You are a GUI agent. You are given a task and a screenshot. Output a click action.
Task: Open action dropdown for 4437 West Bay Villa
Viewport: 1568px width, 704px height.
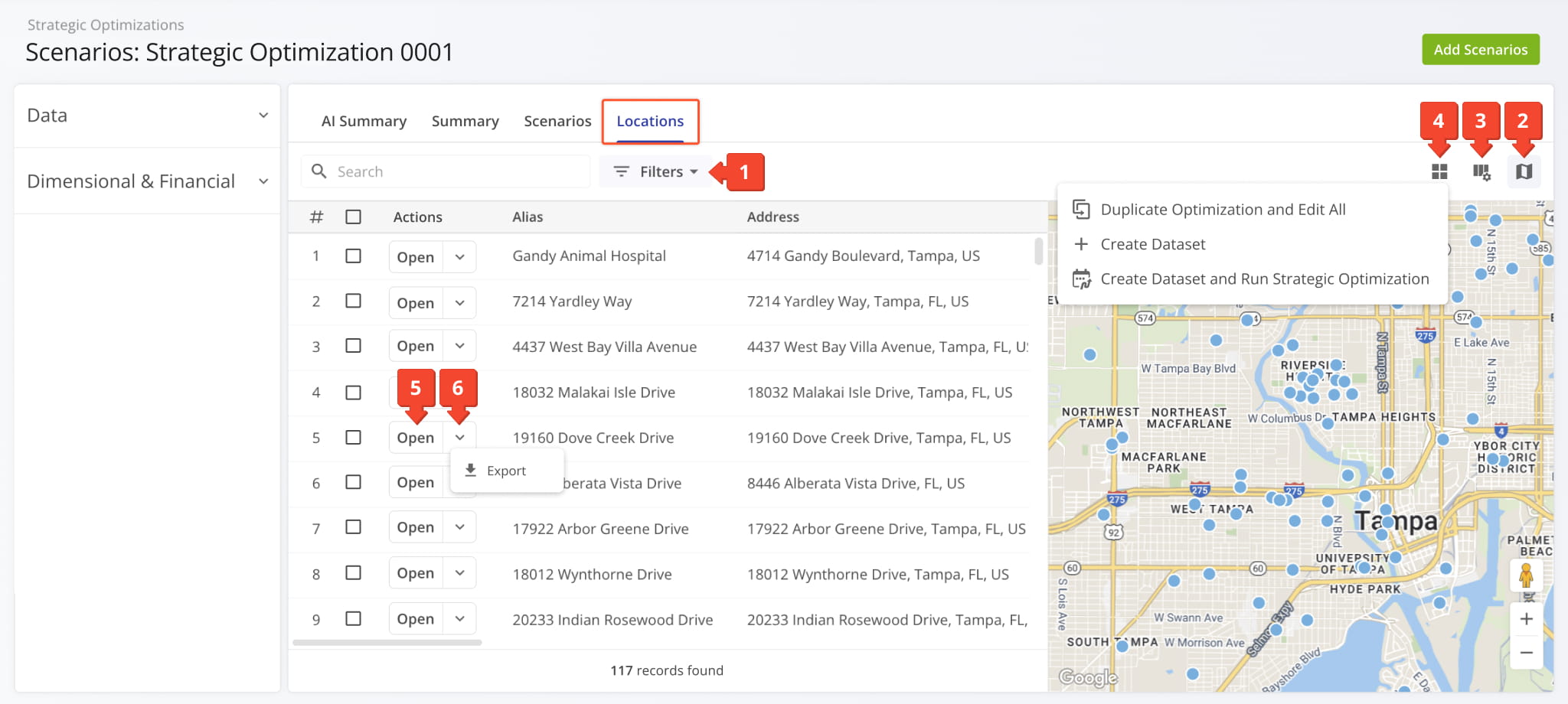[459, 346]
